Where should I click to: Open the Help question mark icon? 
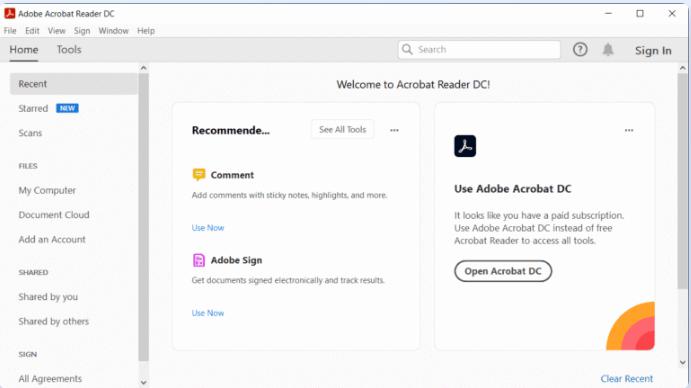click(580, 49)
